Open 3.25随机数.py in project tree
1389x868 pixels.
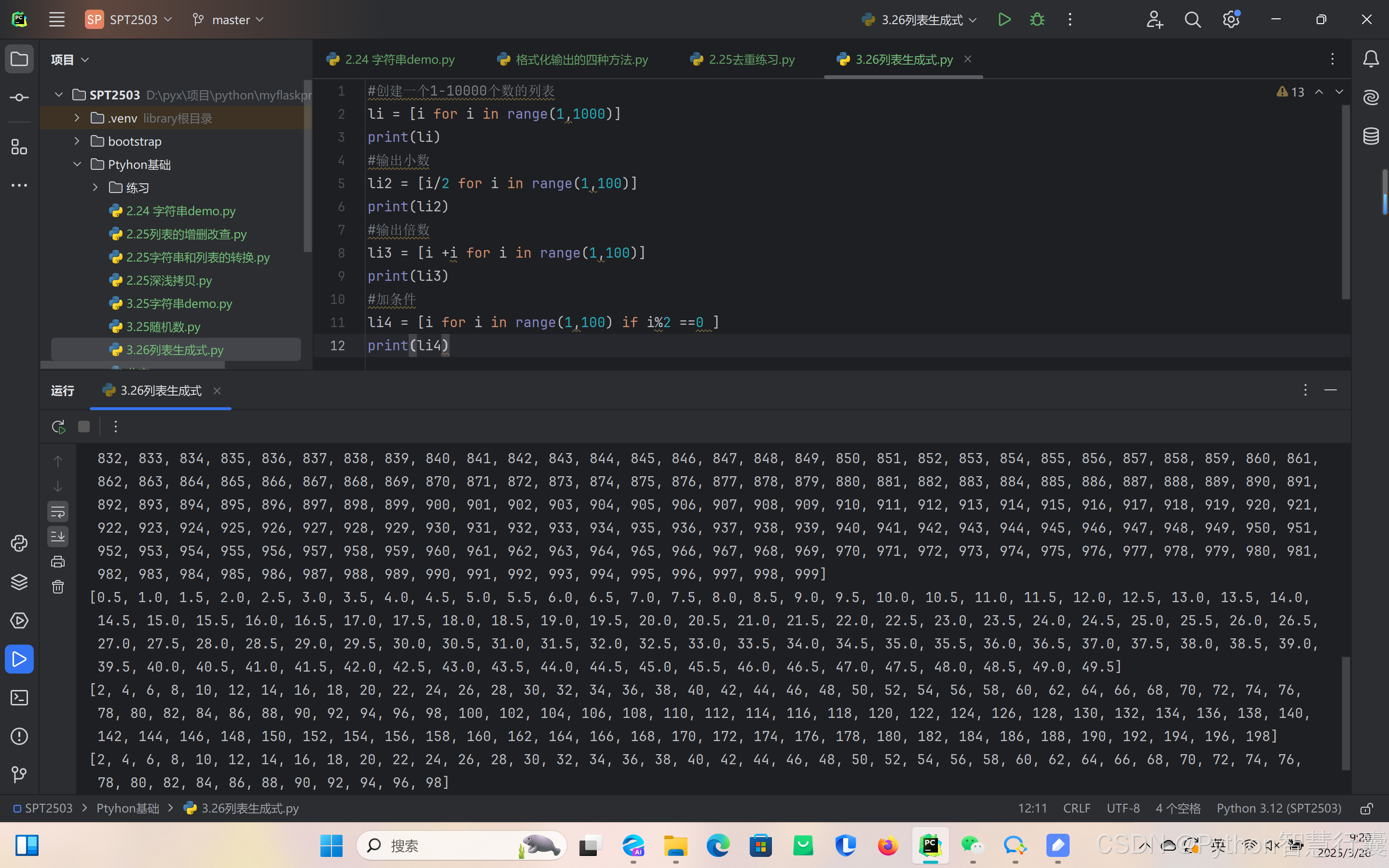pos(163,327)
